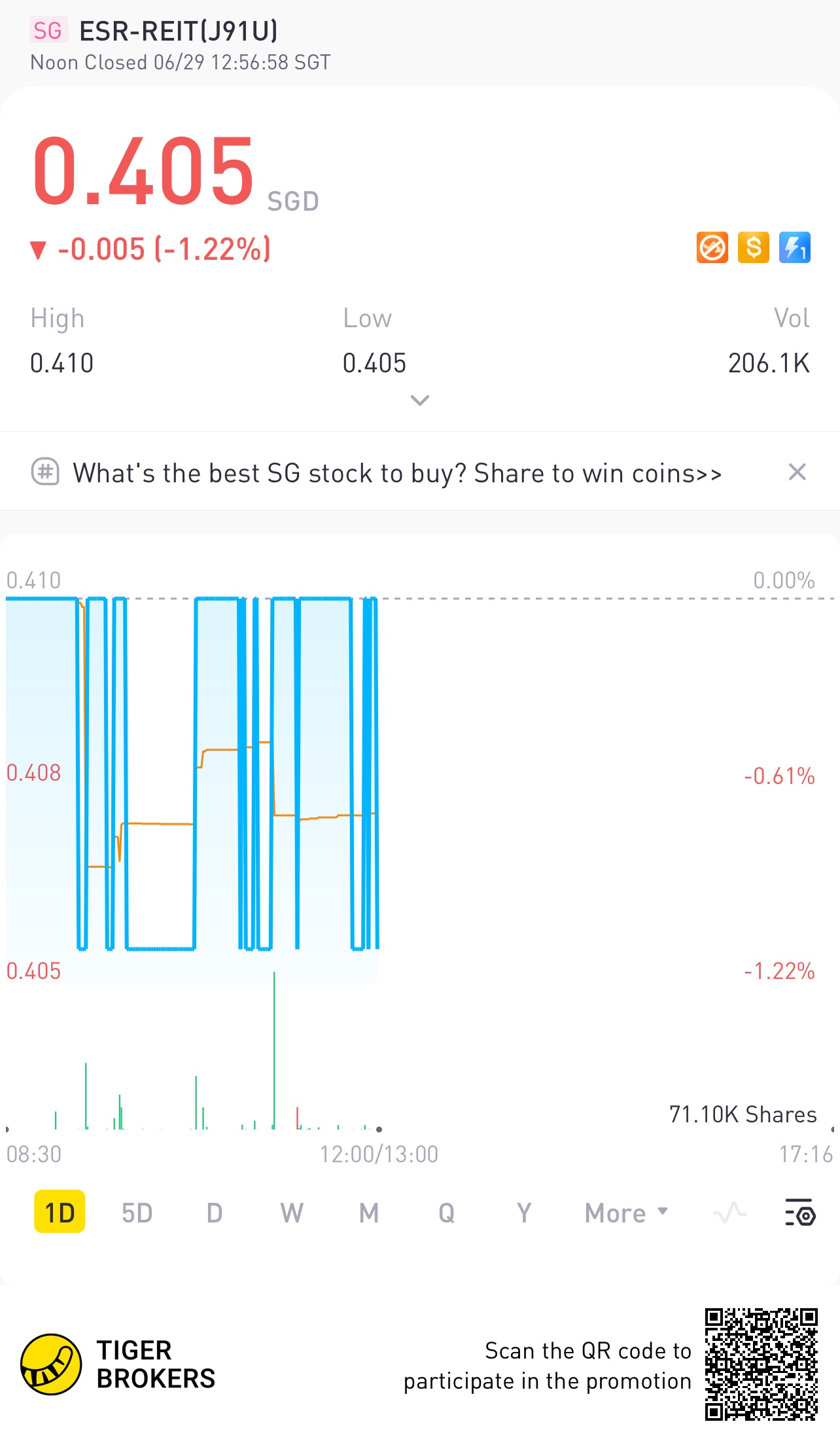Tap the chart indicator waveform icon

coord(729,1213)
